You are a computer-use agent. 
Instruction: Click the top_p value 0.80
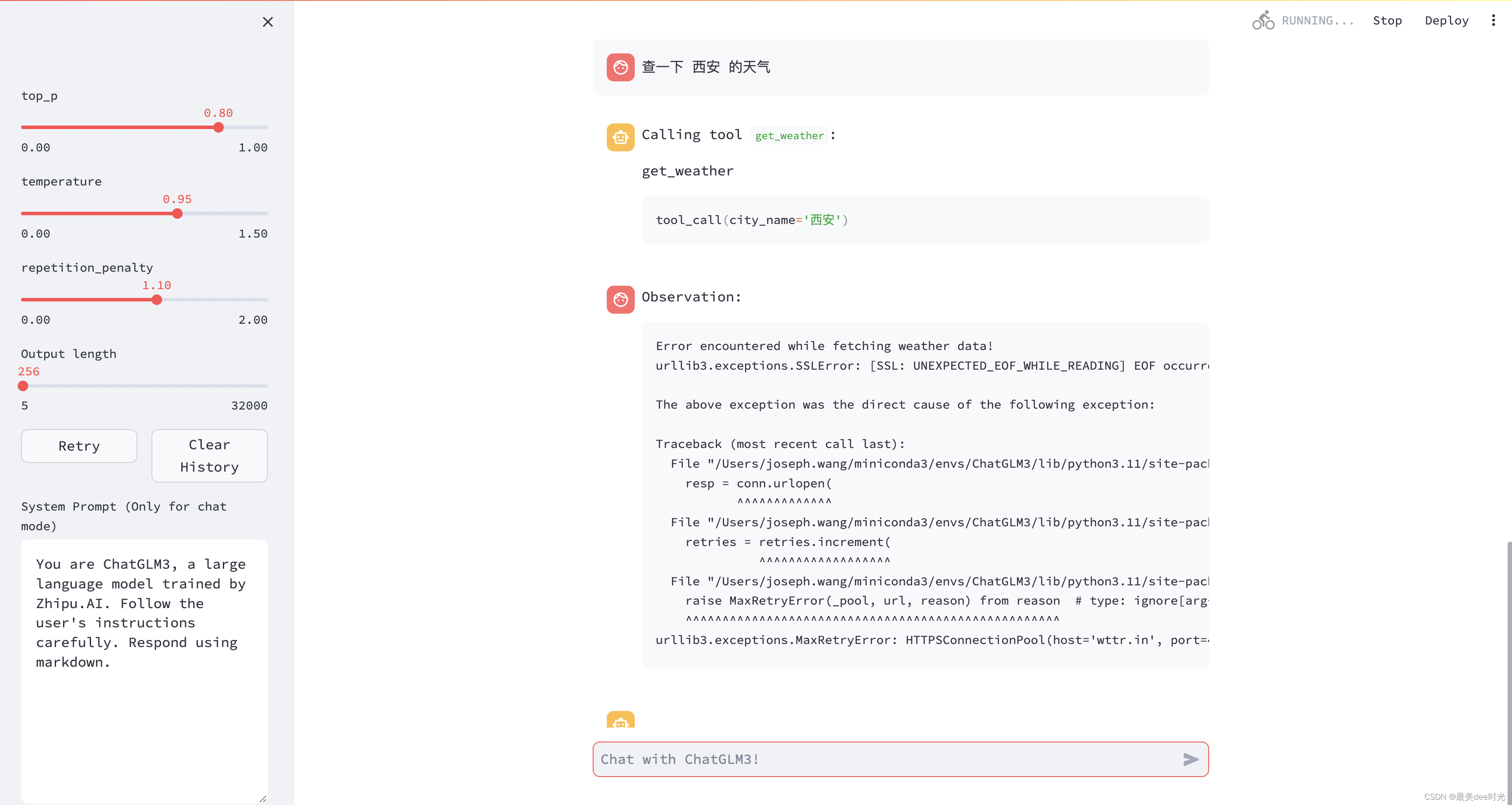tap(218, 112)
